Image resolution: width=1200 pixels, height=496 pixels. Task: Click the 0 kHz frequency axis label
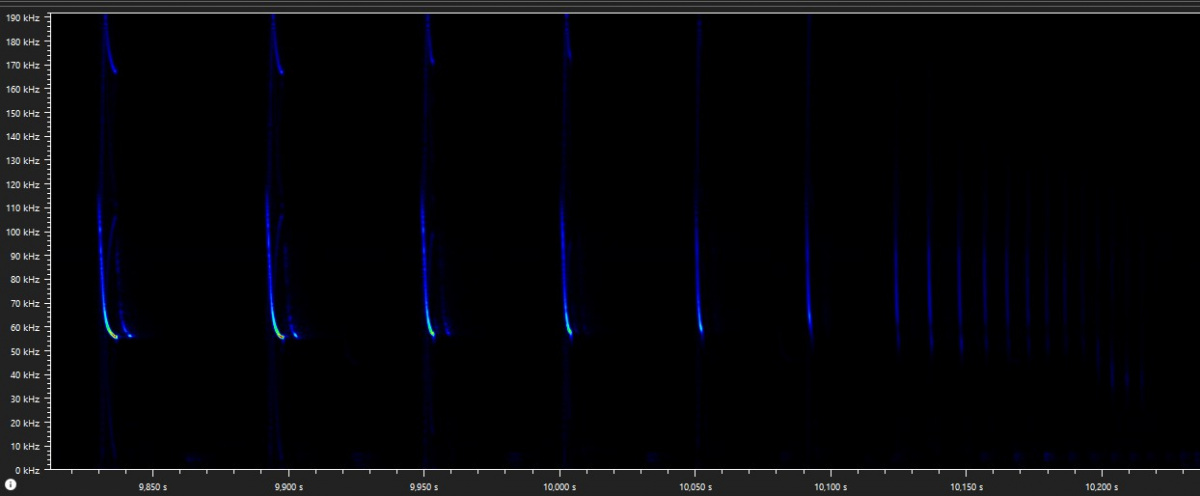pyautogui.click(x=26, y=470)
